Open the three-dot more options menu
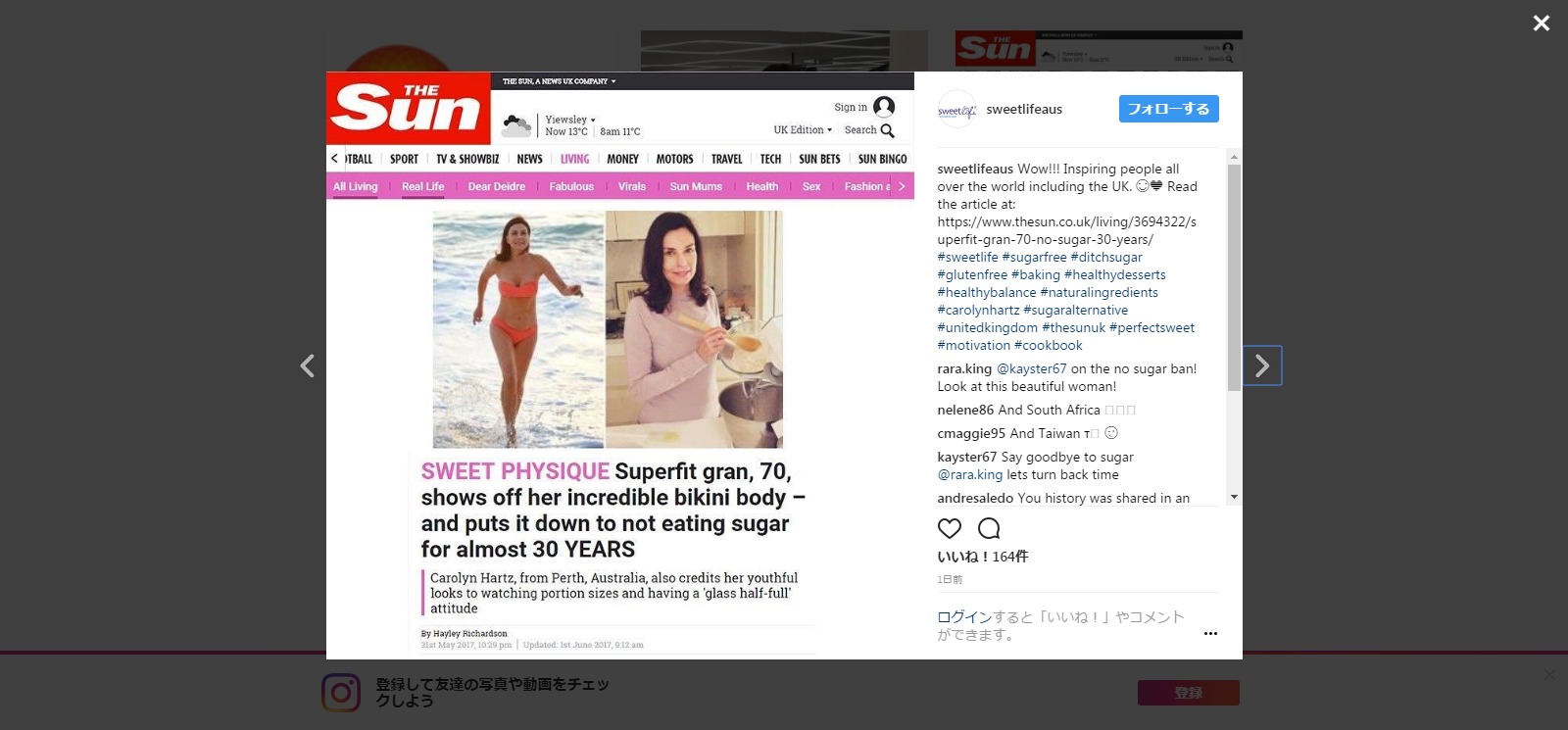This screenshot has width=1568, height=730. click(1210, 634)
